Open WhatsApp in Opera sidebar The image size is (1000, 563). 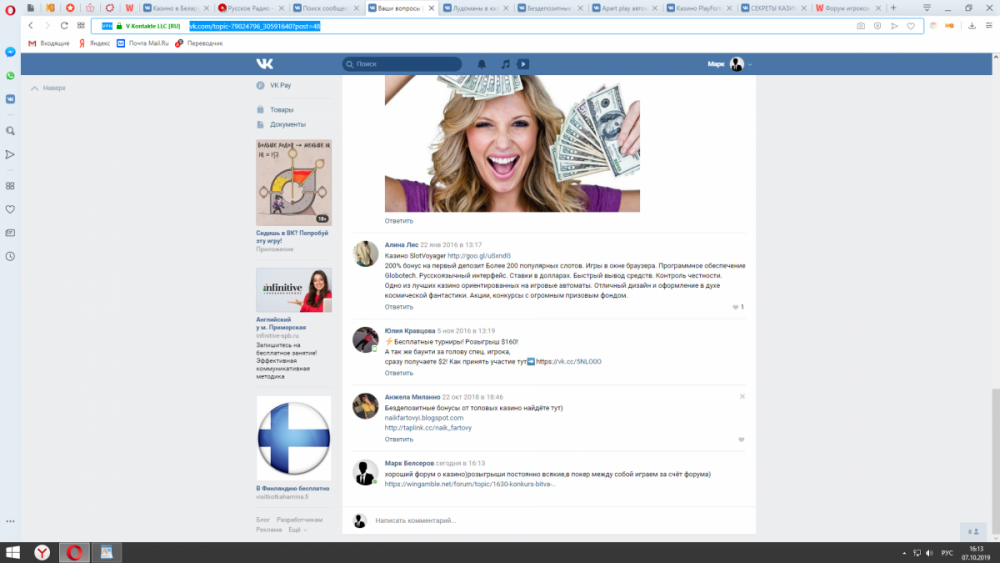click(10, 75)
